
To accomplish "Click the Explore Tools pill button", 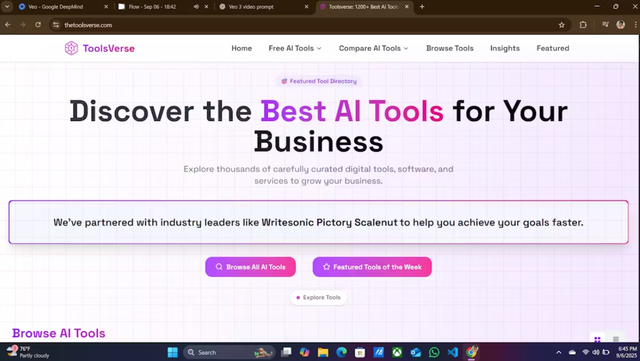I will [x=318, y=297].
